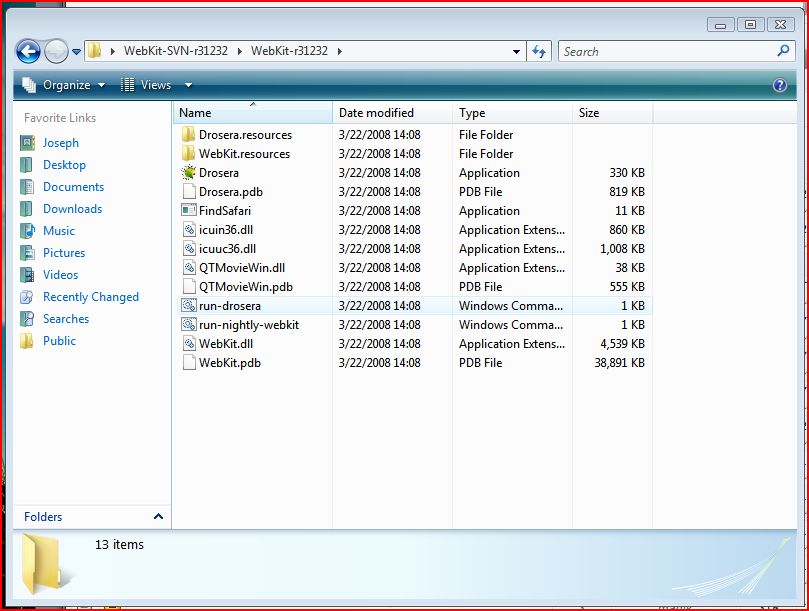Select the icuin36.dll file icon
809x611 pixels.
pyautogui.click(x=189, y=230)
